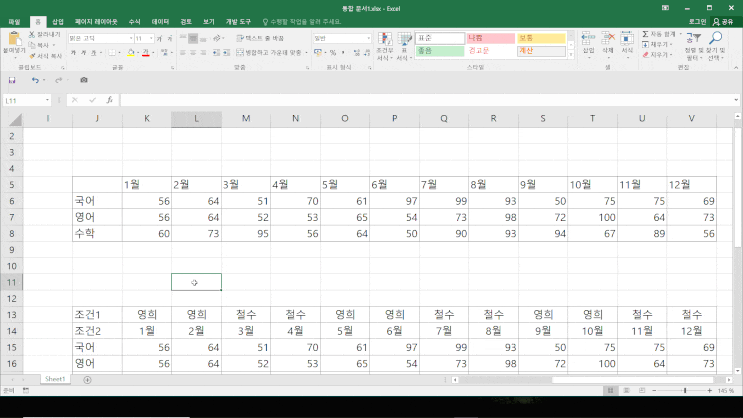The width and height of the screenshot is (743, 418).
Task: Increase font size with the larger 가 icon
Action: [x=159, y=38]
